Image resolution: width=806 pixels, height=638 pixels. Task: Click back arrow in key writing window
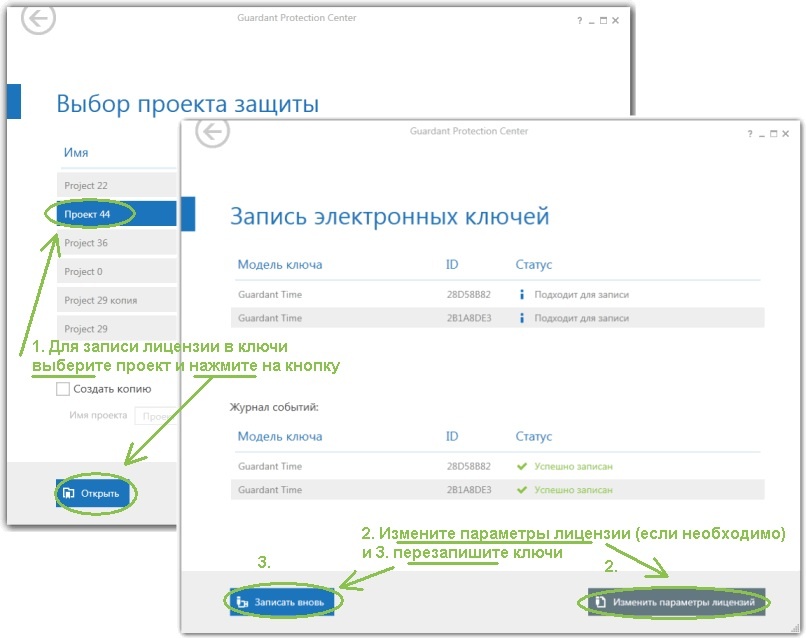pyautogui.click(x=212, y=132)
